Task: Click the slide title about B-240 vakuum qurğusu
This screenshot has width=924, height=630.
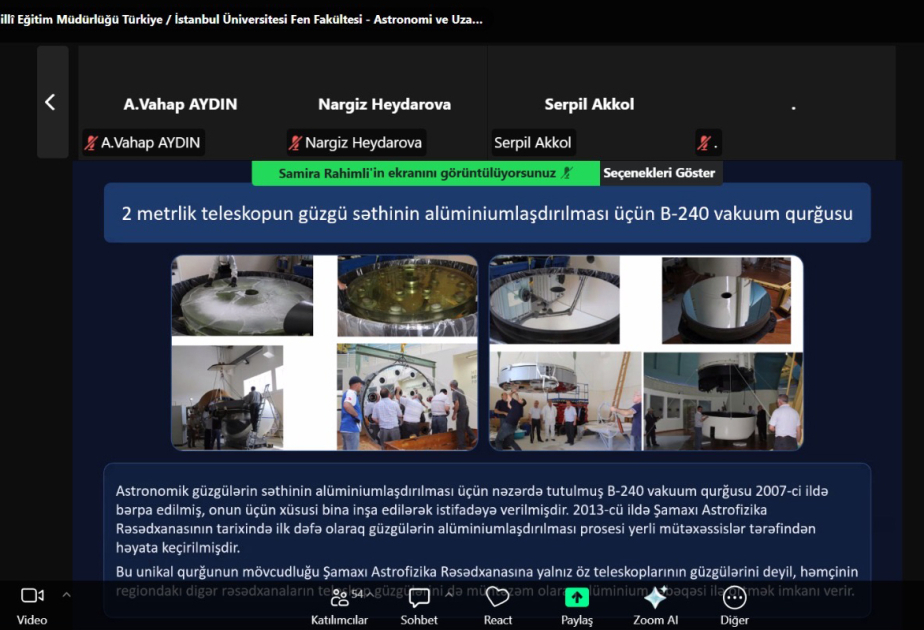Action: pyautogui.click(x=487, y=213)
